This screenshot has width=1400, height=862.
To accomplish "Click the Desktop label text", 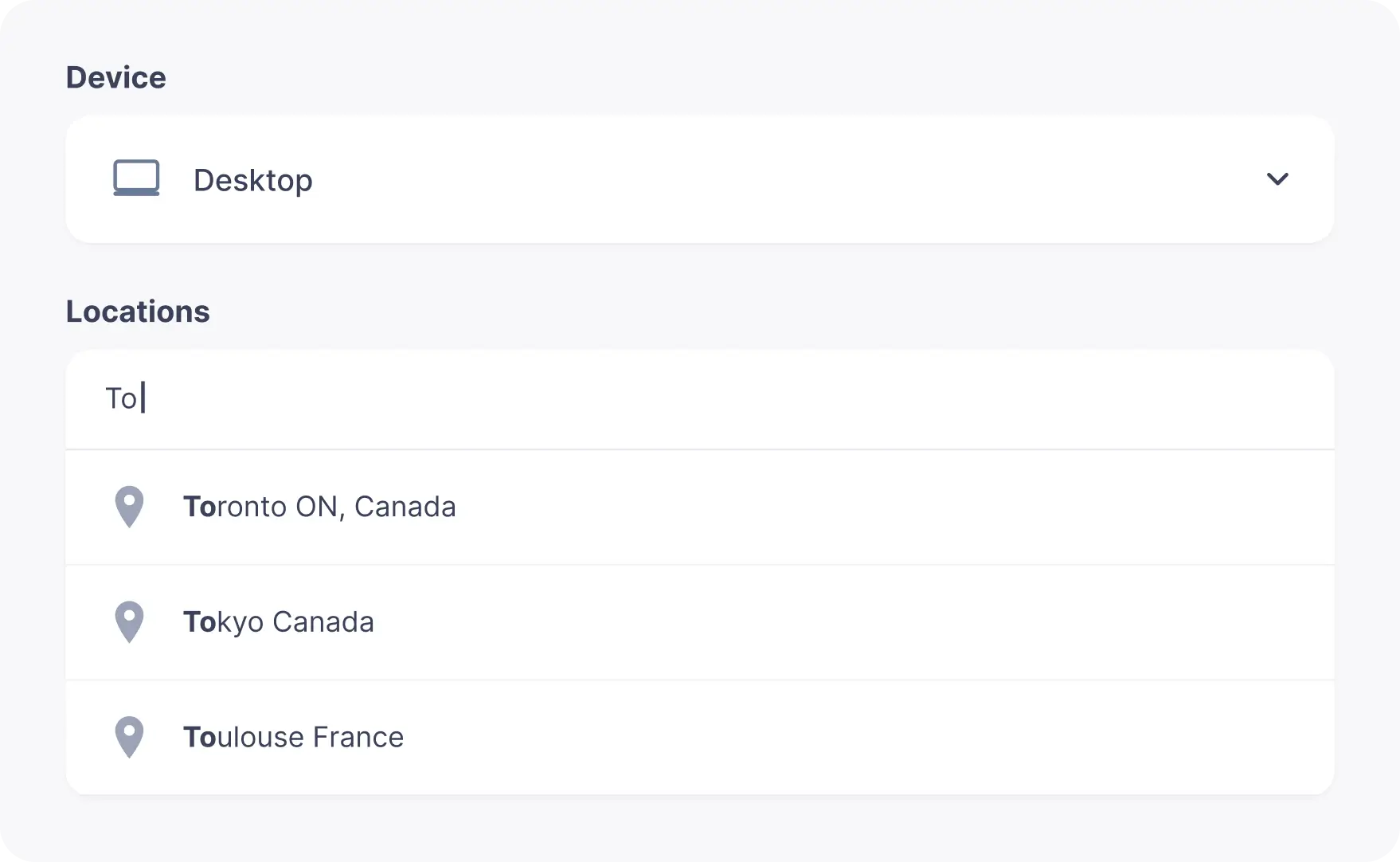I will [253, 179].
